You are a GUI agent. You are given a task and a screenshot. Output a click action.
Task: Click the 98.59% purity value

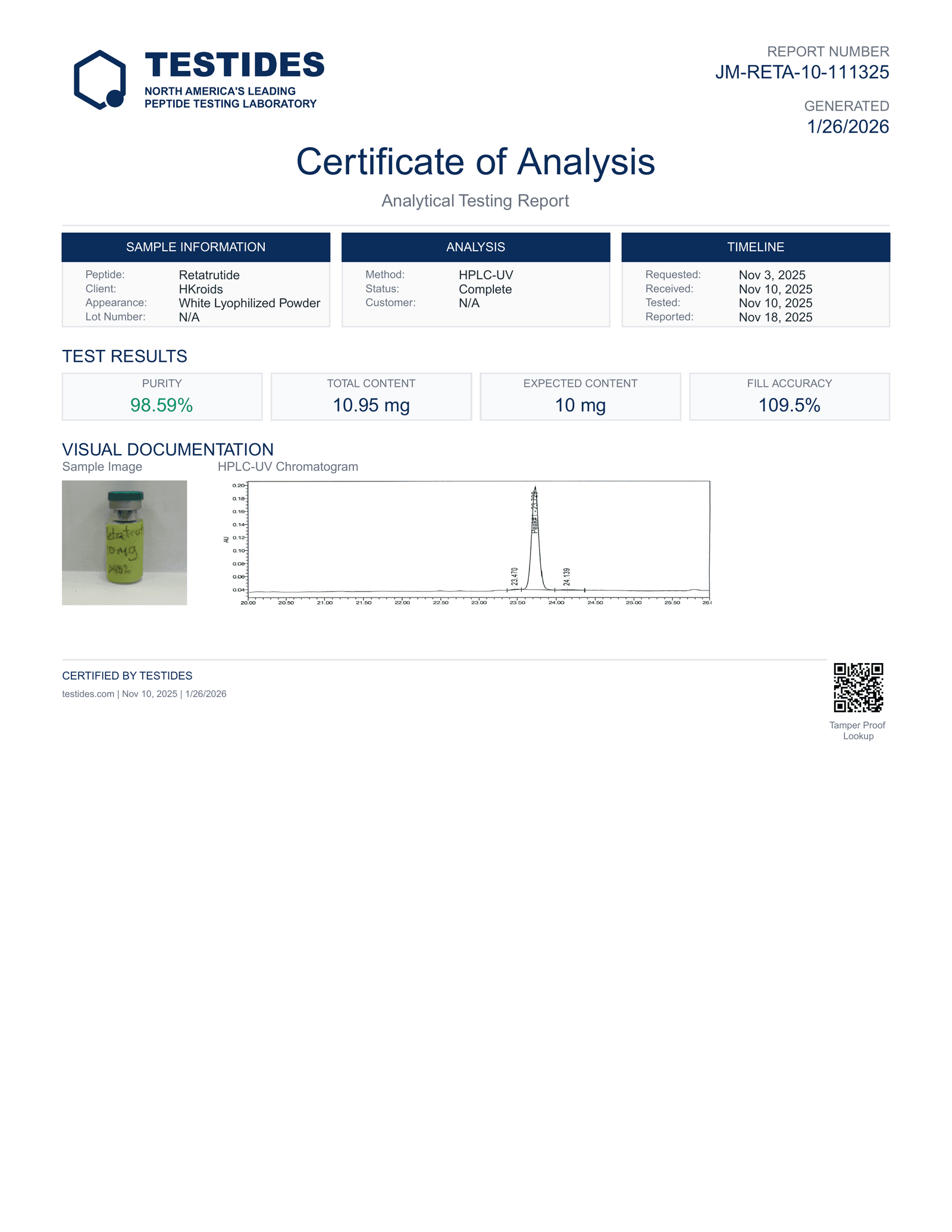pos(162,405)
